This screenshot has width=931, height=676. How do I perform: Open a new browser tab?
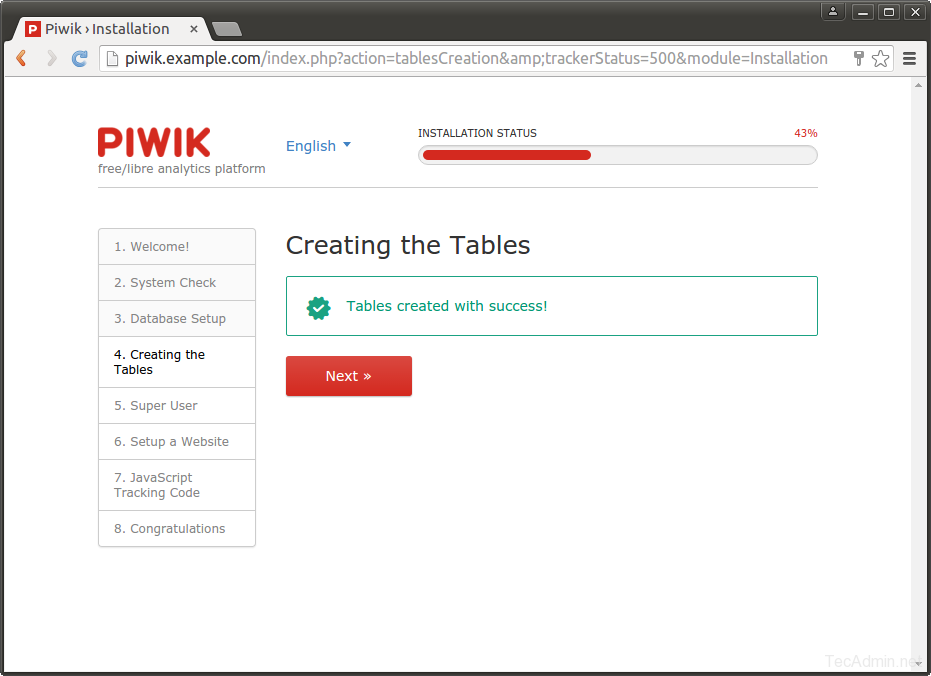[x=227, y=29]
